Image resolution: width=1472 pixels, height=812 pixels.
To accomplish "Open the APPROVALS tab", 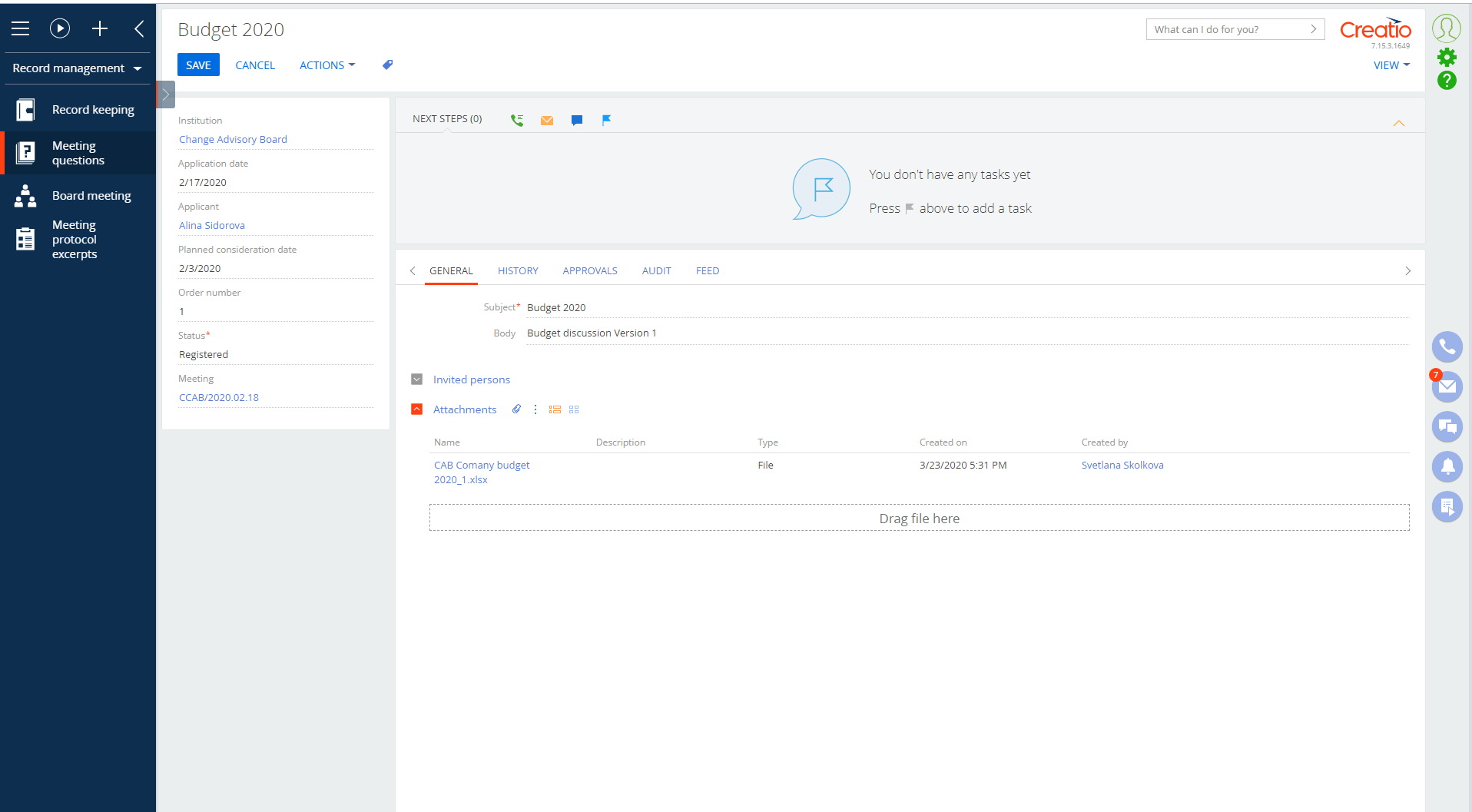I will 590,270.
